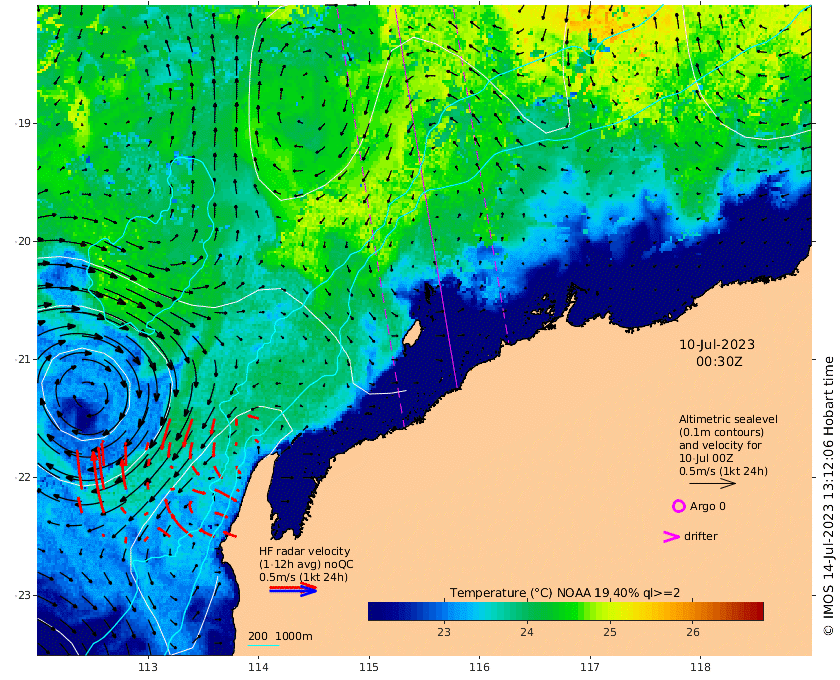The width and height of the screenshot is (840, 680).
Task: Click longitude axis label 118
Action: [x=700, y=667]
